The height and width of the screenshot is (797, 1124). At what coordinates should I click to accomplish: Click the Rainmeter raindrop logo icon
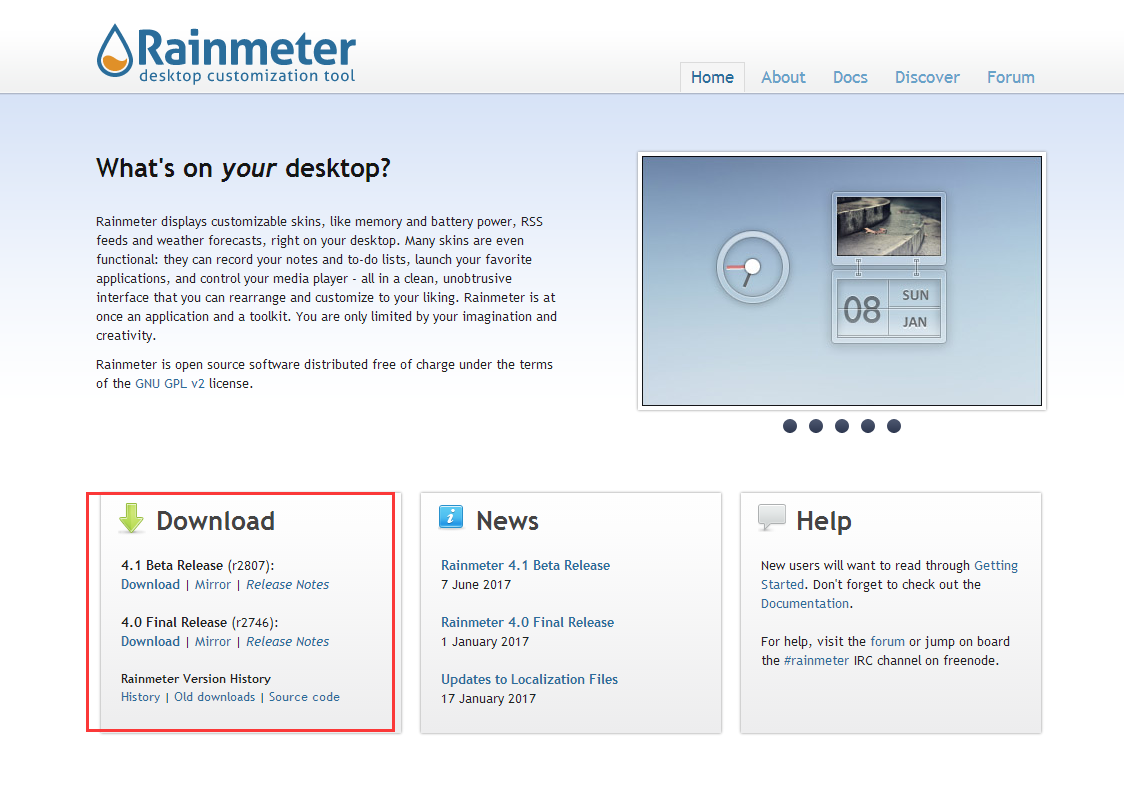[115, 50]
